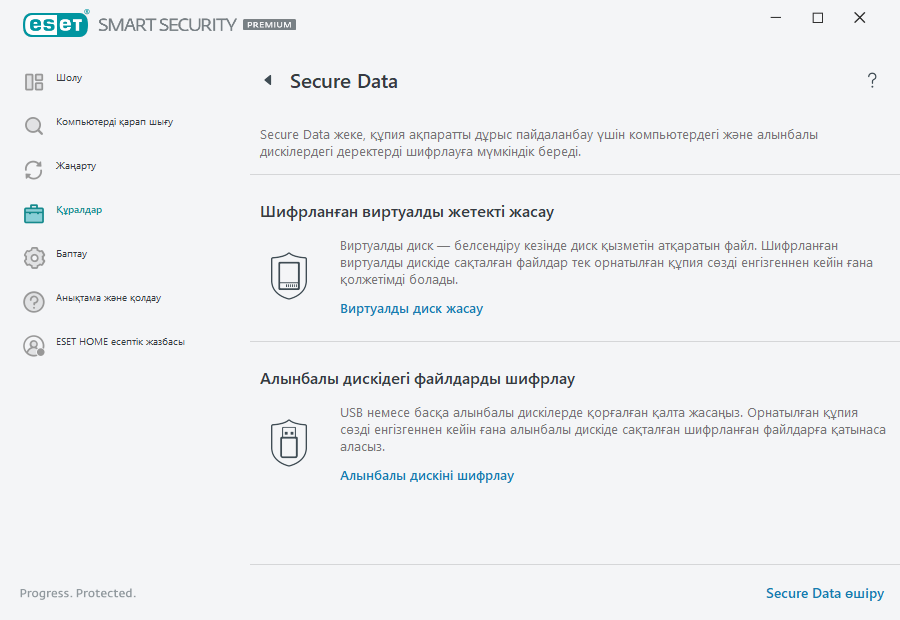The height and width of the screenshot is (620, 900).
Task: Click the Secure Data өшіру link
Action: [825, 593]
